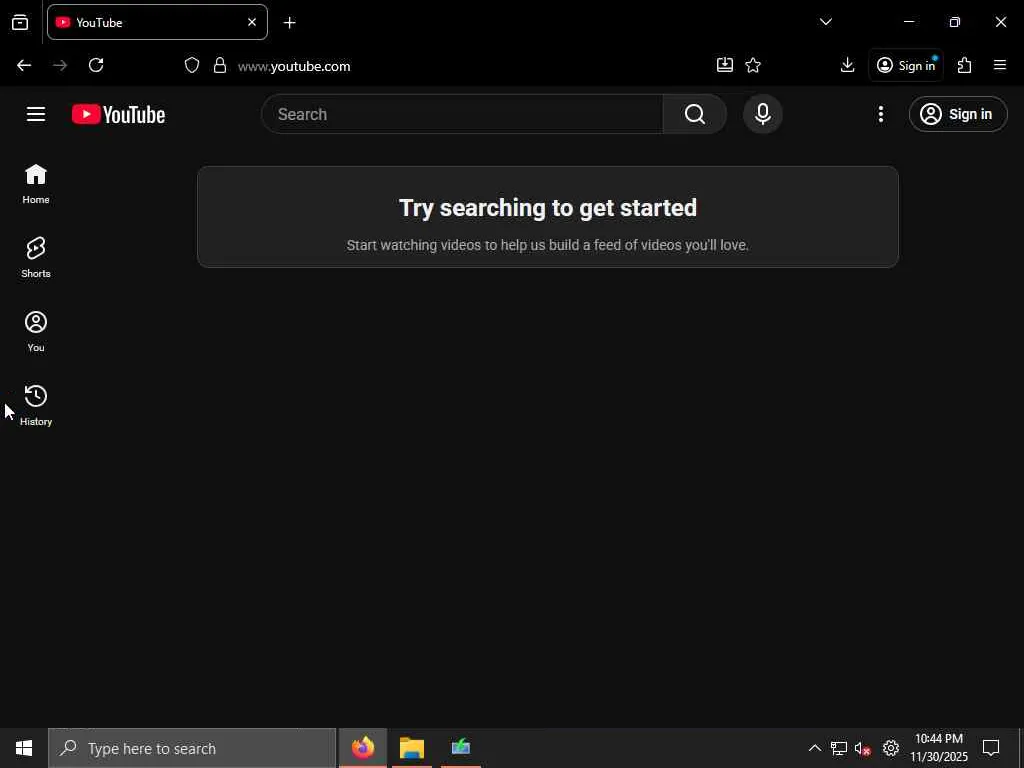Click the browser account Sign in button
The image size is (1024, 768).
coord(906,65)
